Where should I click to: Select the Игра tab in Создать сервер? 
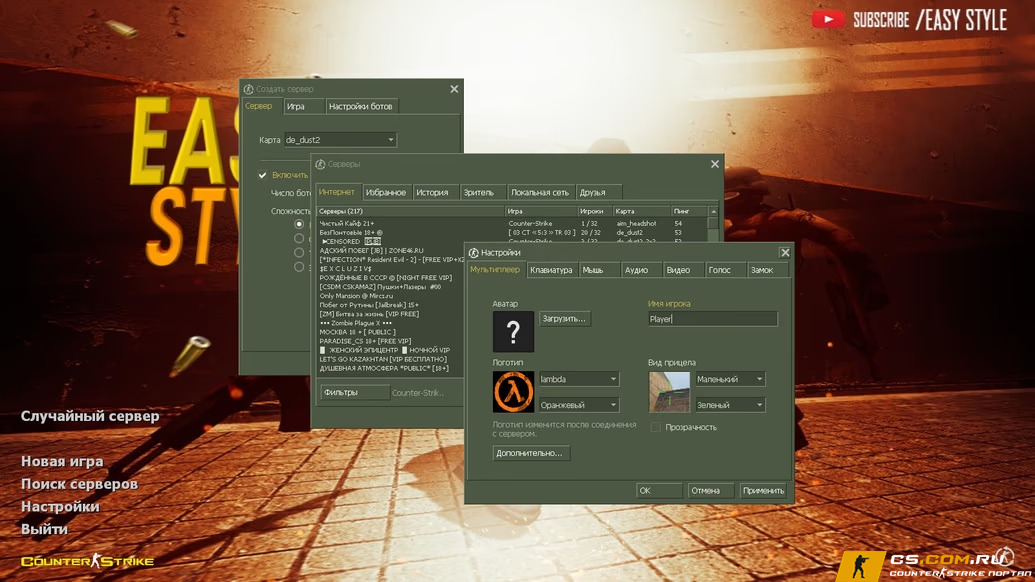(304, 106)
